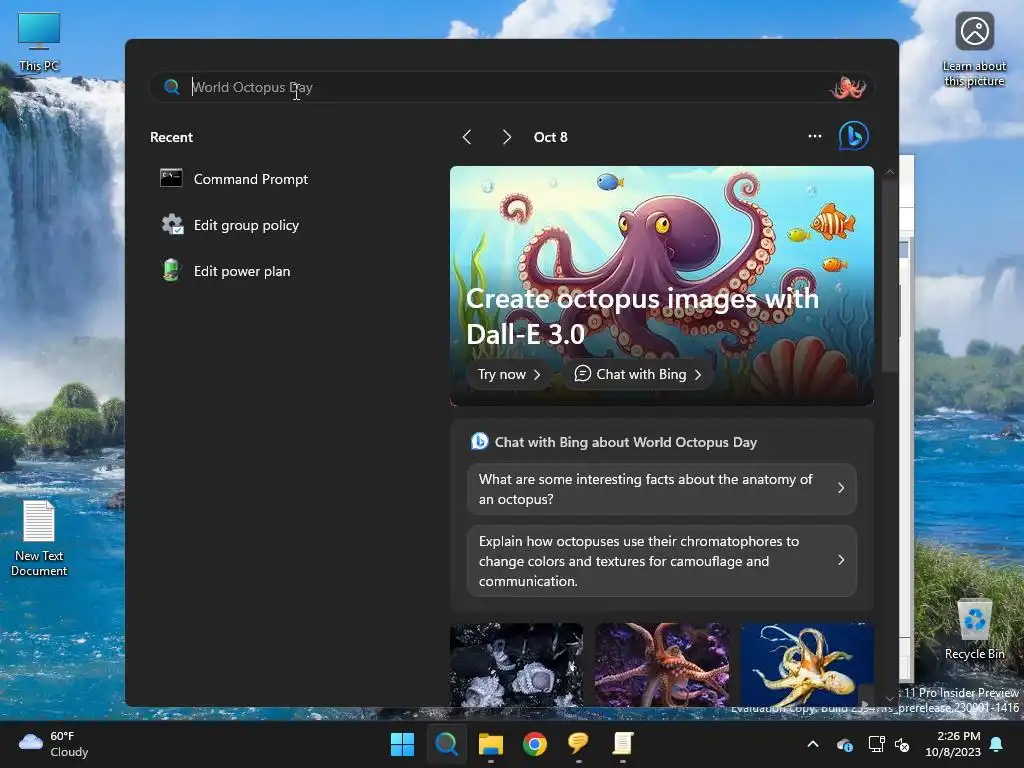Click the scrollbar down arrow

889,699
